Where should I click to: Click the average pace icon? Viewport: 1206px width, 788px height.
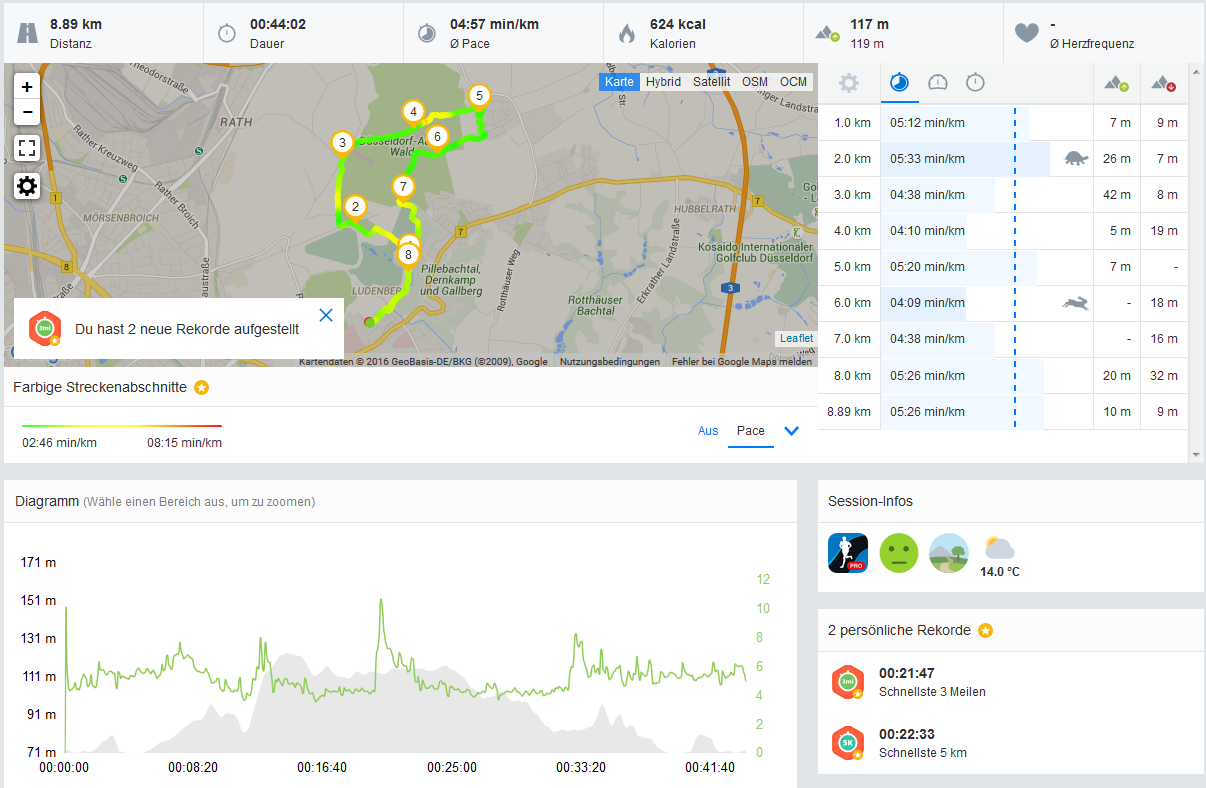coord(427,33)
